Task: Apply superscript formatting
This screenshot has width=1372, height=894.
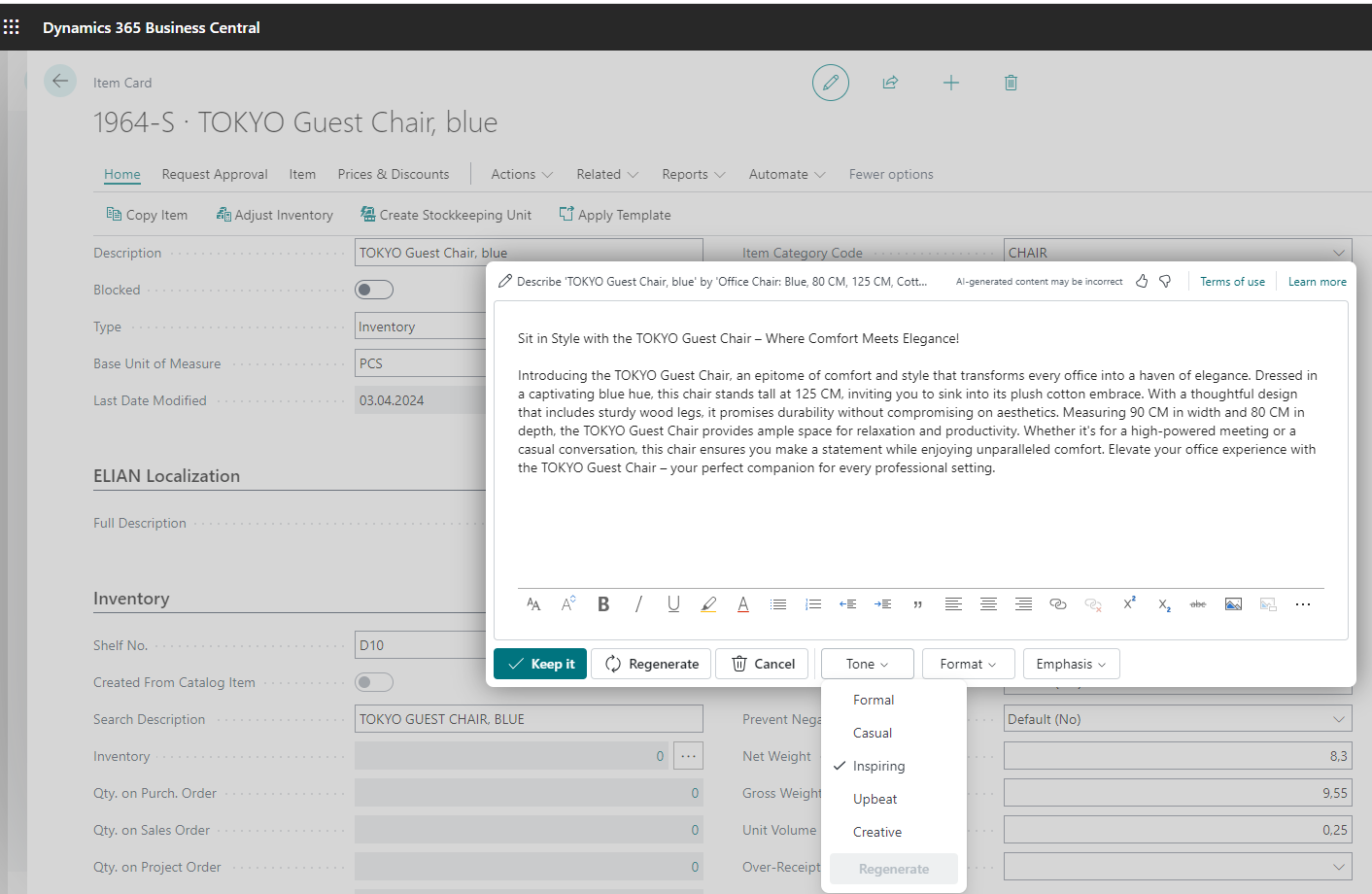Action: [x=1129, y=604]
